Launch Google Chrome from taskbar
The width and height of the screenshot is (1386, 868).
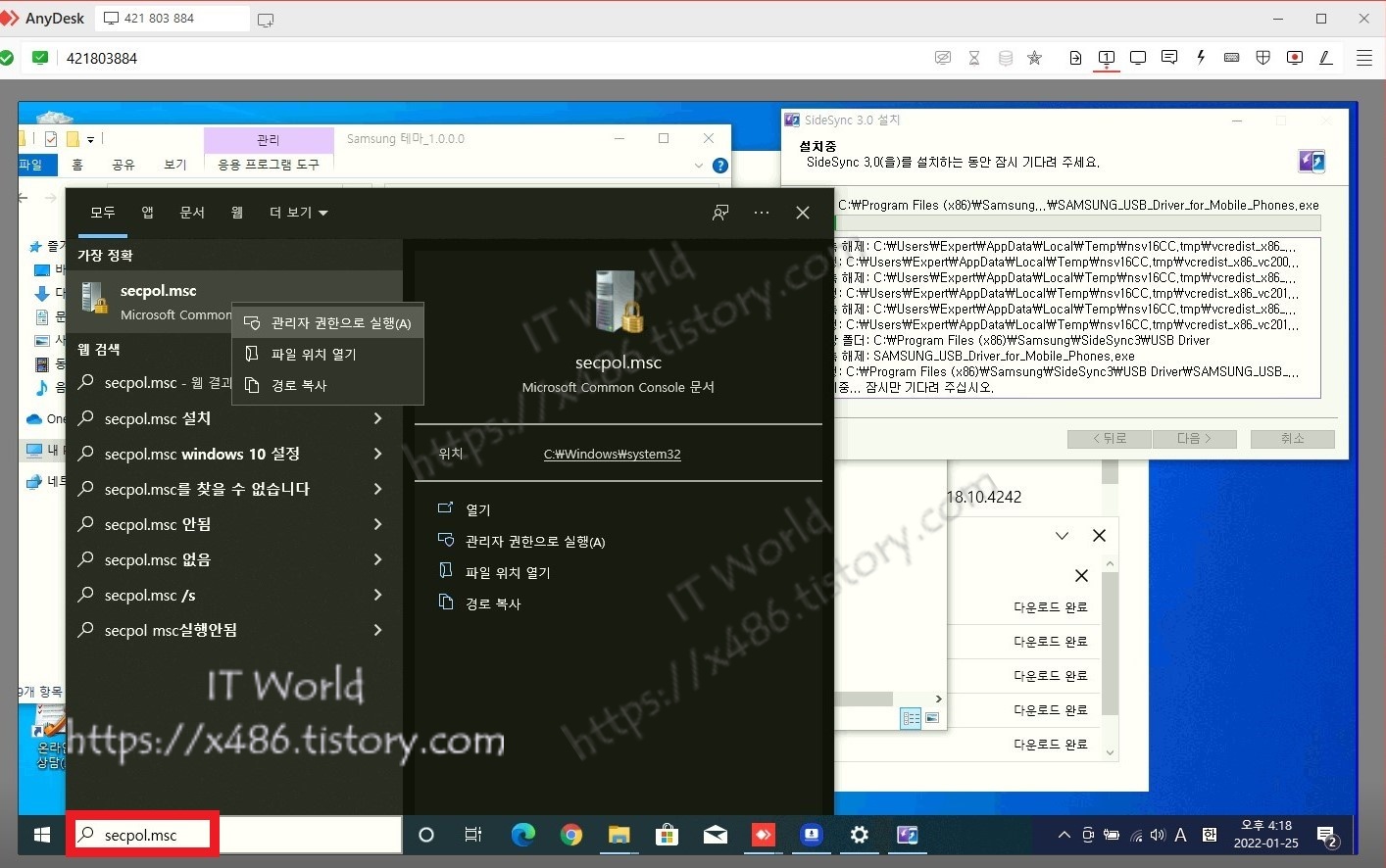pyautogui.click(x=570, y=835)
